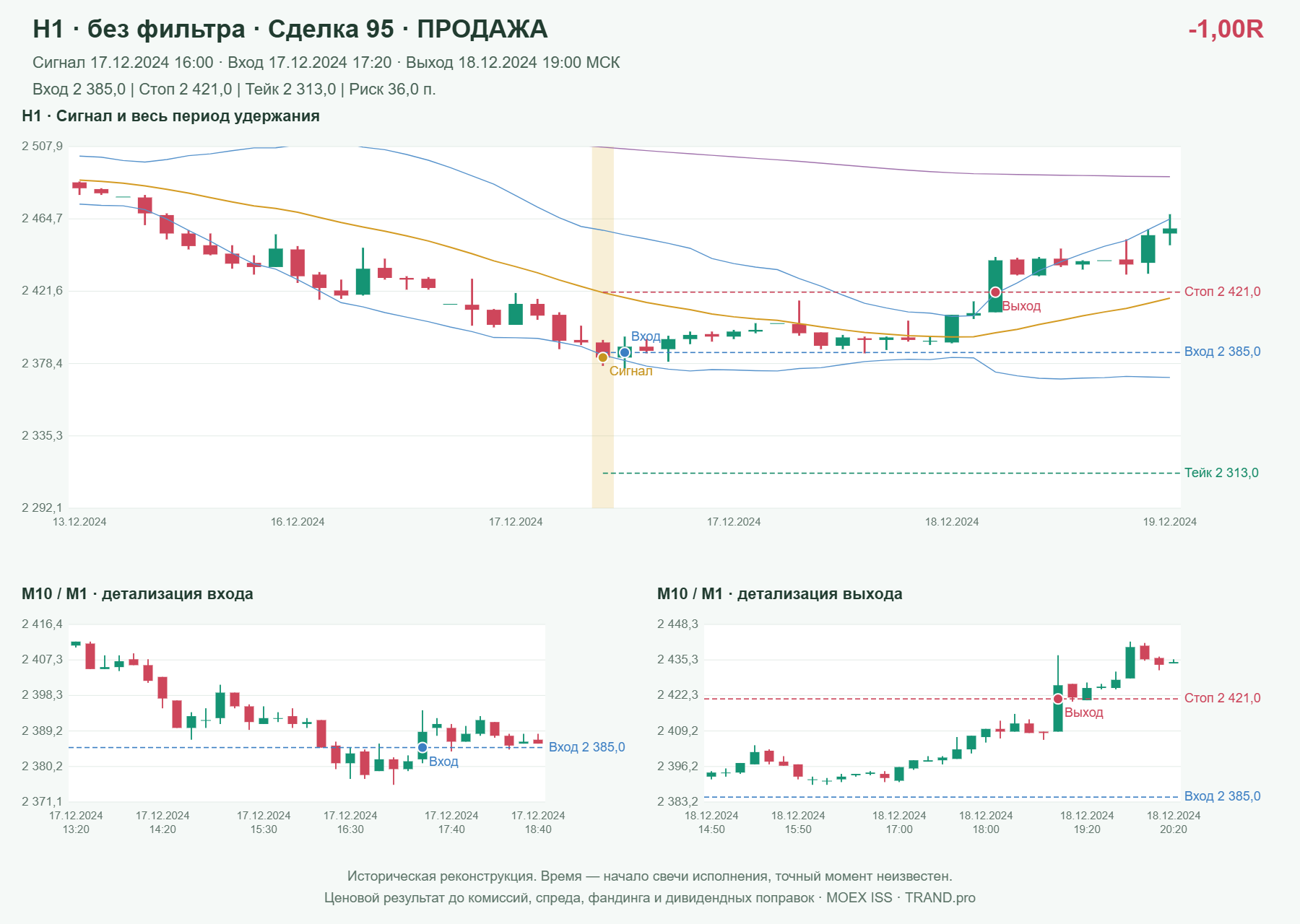Click the "Тейк 2 313,0" level label

tap(1221, 473)
